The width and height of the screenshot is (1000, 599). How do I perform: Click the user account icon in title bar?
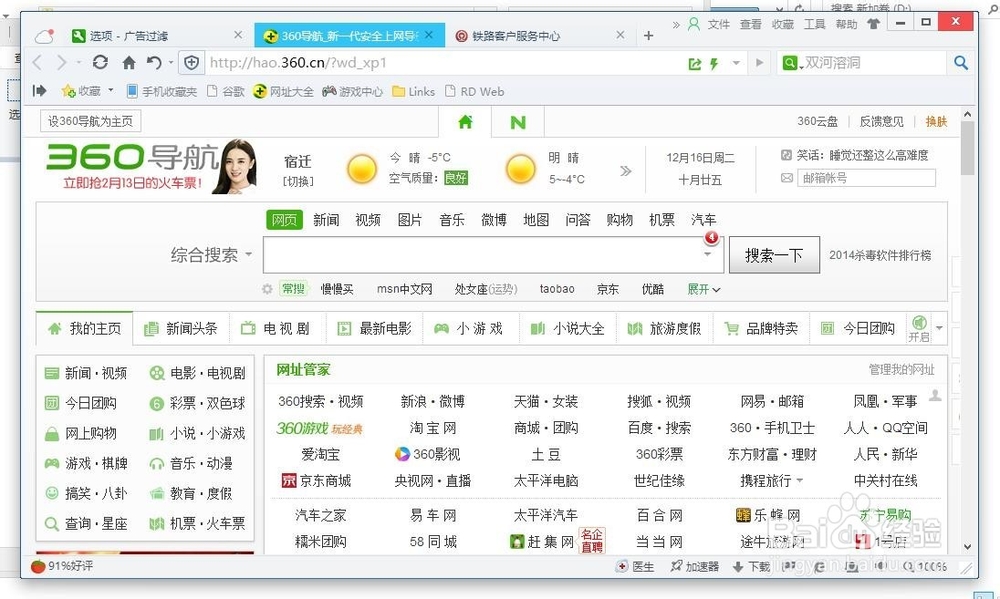694,24
